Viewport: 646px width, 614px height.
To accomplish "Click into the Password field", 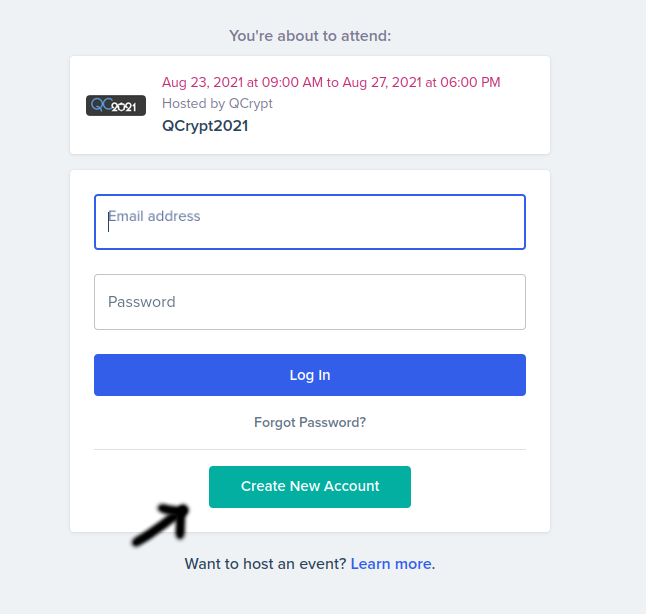I will (x=310, y=302).
